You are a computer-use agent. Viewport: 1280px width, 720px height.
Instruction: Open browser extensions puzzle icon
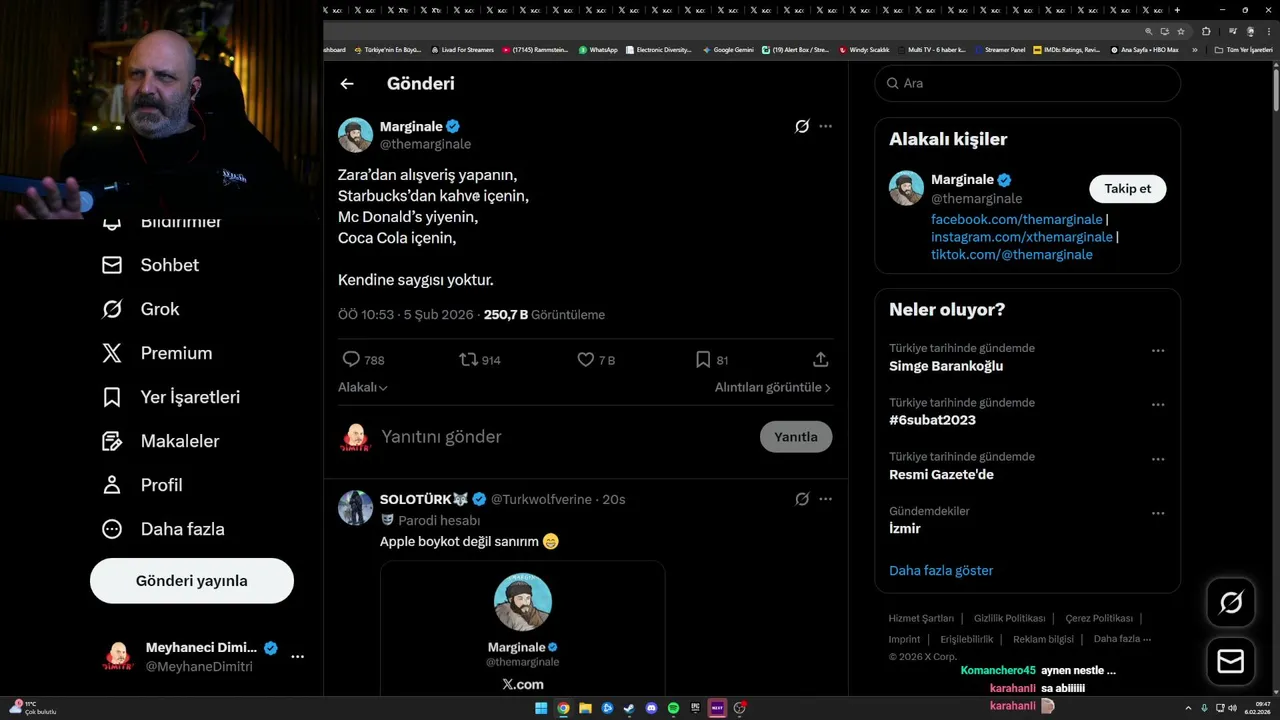click(1206, 31)
